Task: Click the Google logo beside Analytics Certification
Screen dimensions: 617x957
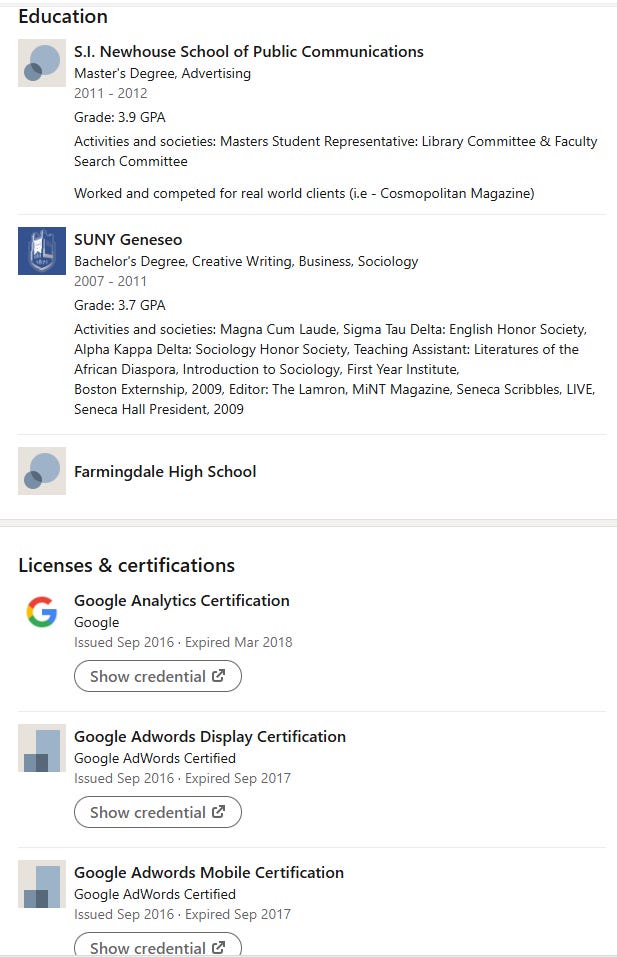Action: [41, 612]
